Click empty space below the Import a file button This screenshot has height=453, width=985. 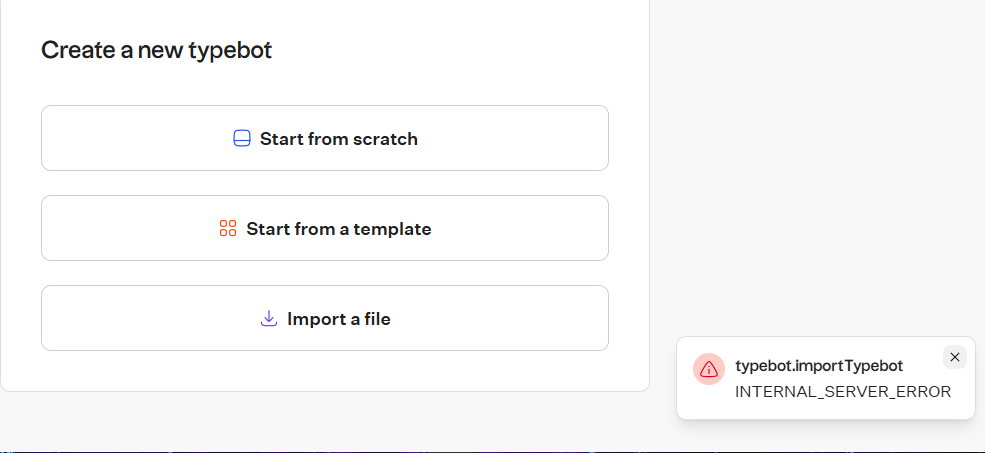[324, 370]
